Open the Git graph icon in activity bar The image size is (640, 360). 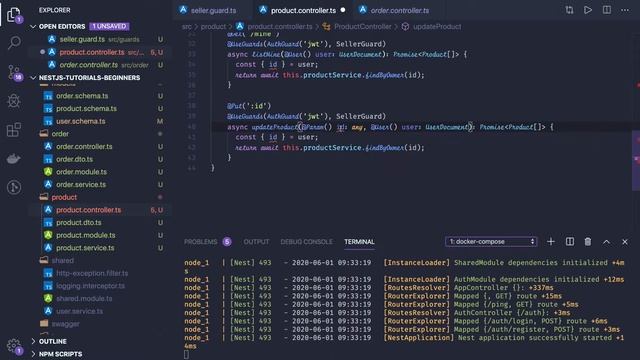coord(14,187)
